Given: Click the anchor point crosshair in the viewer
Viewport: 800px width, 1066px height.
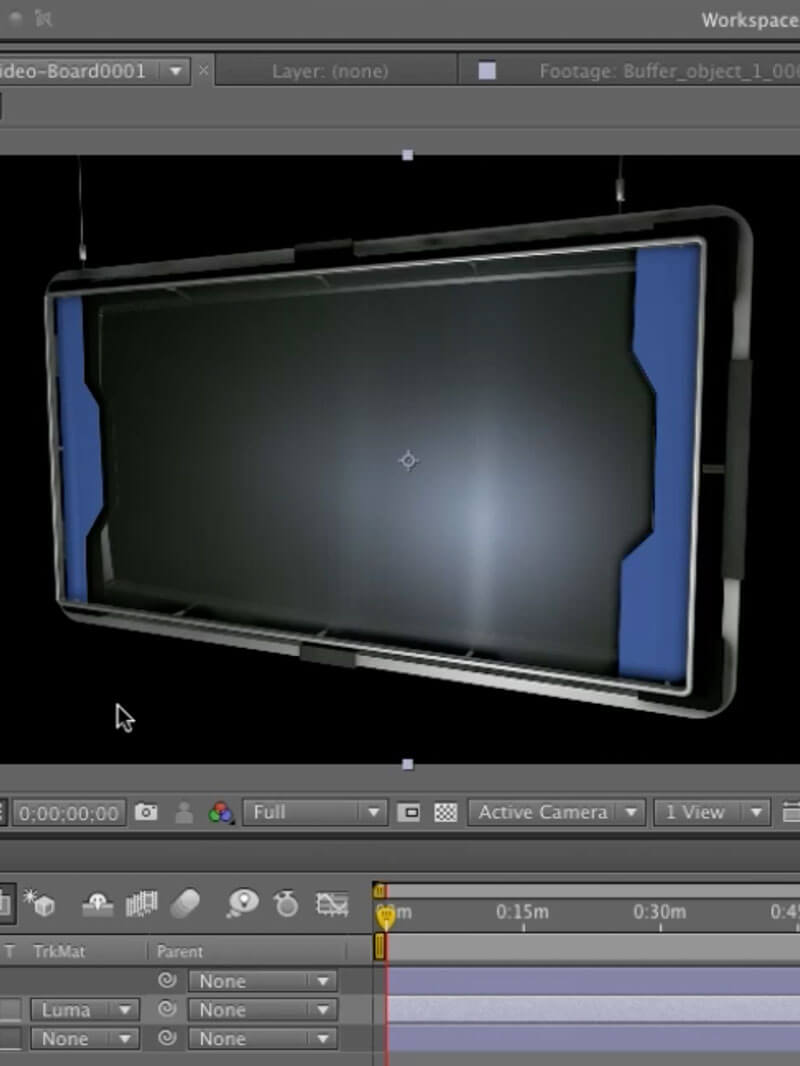Looking at the screenshot, I should click(x=408, y=460).
